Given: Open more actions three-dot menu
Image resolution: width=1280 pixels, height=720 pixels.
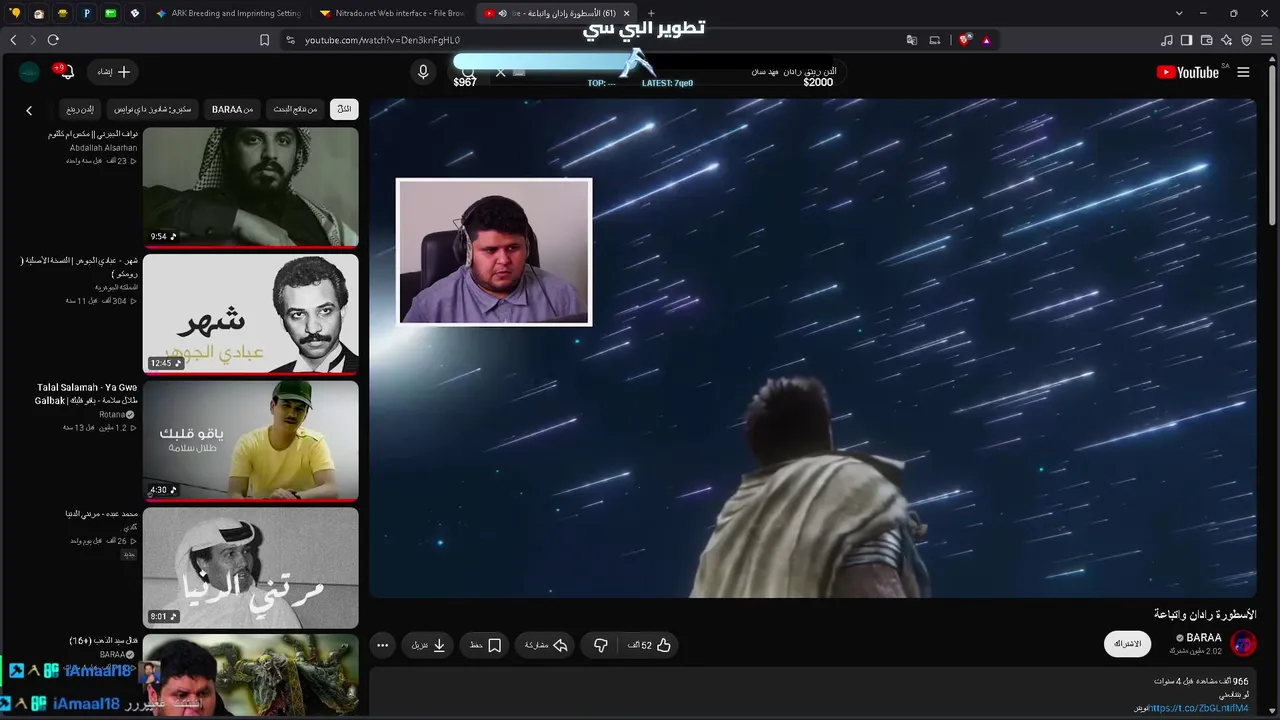Looking at the screenshot, I should pos(383,645).
